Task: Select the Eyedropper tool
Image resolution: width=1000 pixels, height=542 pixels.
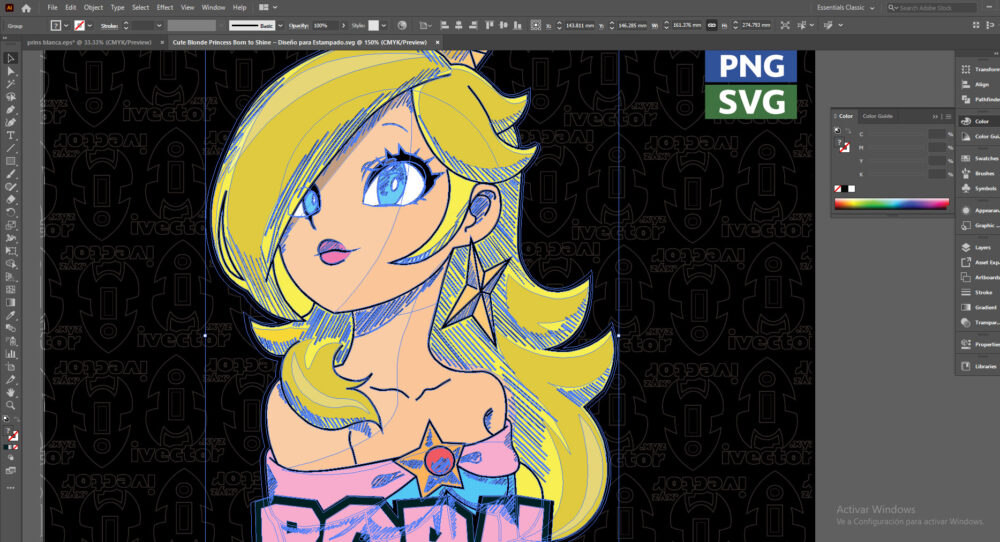Action: click(x=10, y=316)
